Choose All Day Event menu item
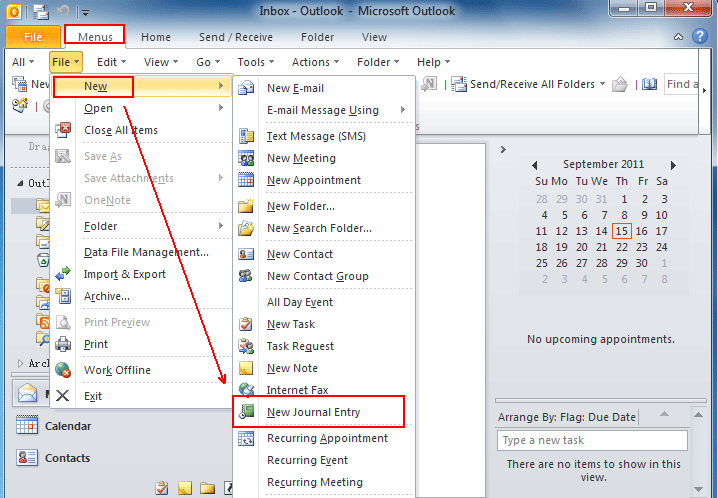This screenshot has width=718, height=498. (324, 303)
